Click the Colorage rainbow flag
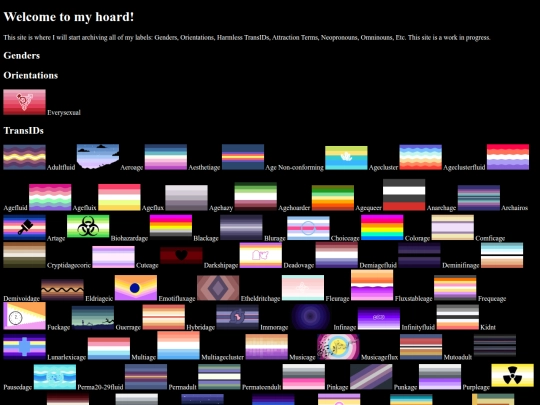The image size is (540, 405). click(x=382, y=227)
